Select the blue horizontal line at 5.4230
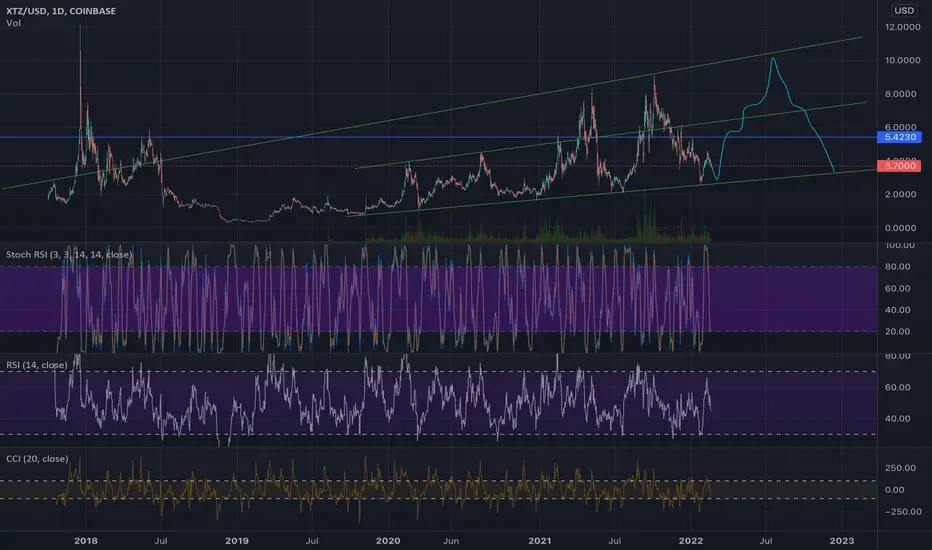 [439, 137]
